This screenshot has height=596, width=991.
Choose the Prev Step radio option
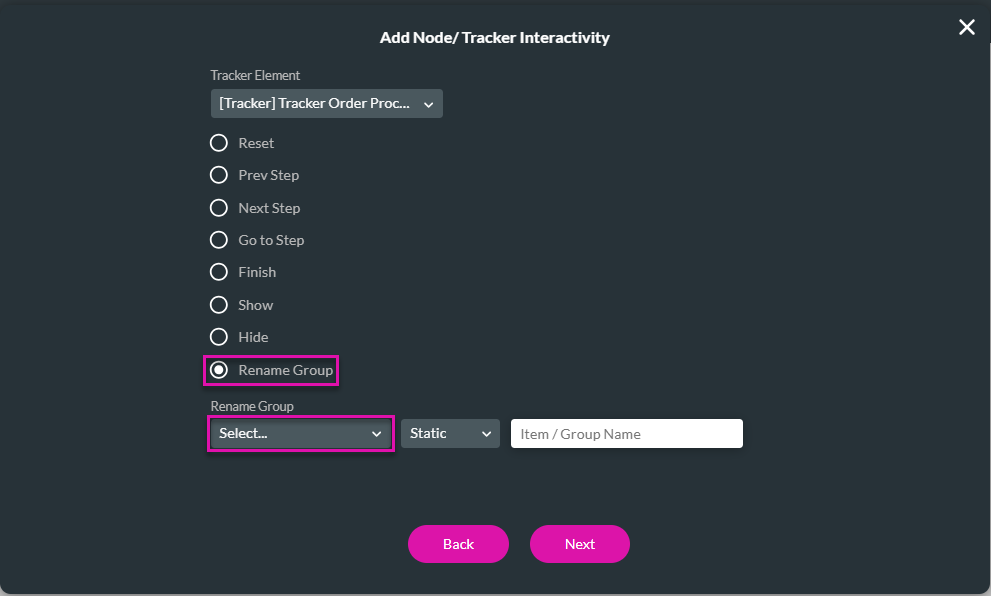tap(219, 175)
